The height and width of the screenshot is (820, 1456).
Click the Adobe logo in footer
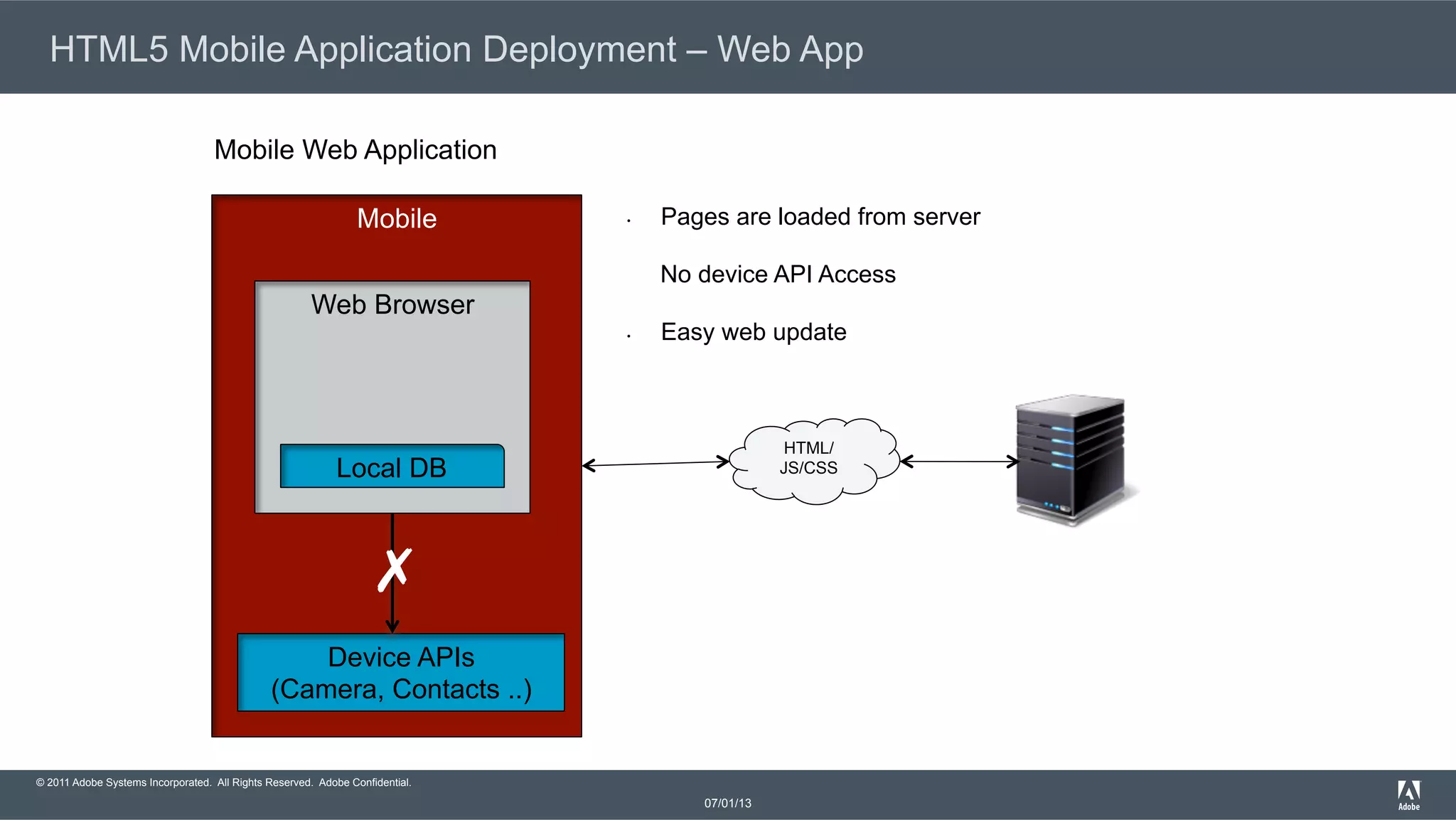(x=1408, y=794)
